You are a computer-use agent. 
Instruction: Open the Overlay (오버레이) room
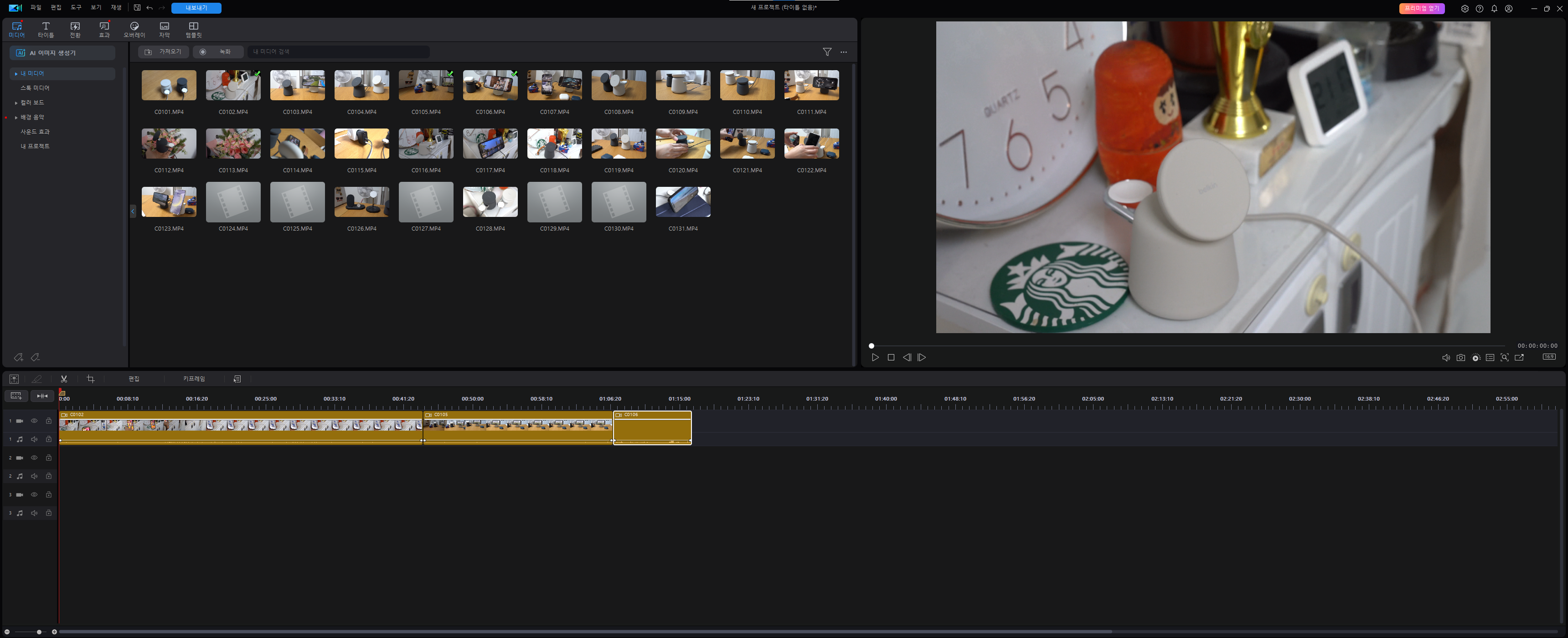(134, 29)
